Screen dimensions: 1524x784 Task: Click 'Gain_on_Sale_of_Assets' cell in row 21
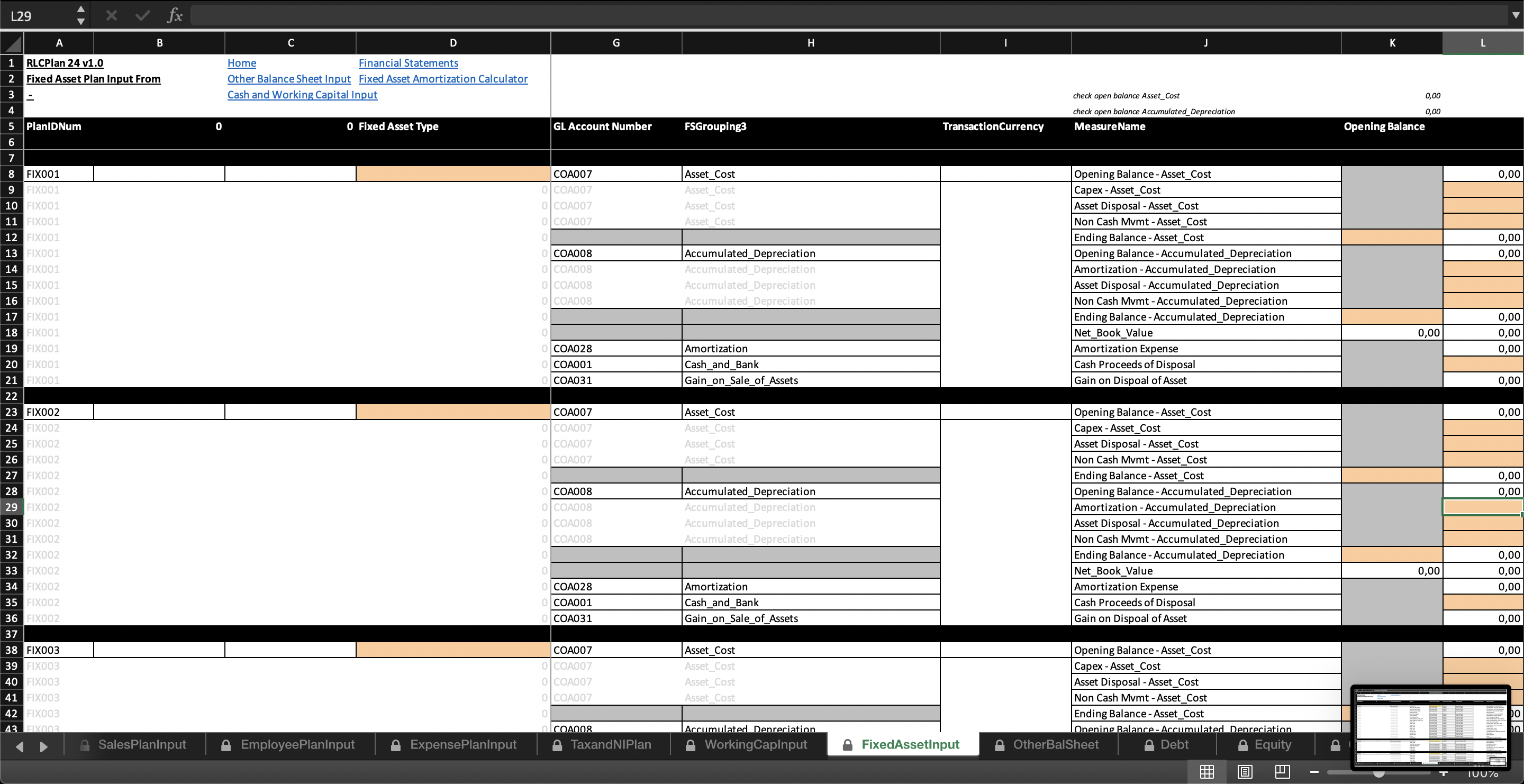[811, 380]
